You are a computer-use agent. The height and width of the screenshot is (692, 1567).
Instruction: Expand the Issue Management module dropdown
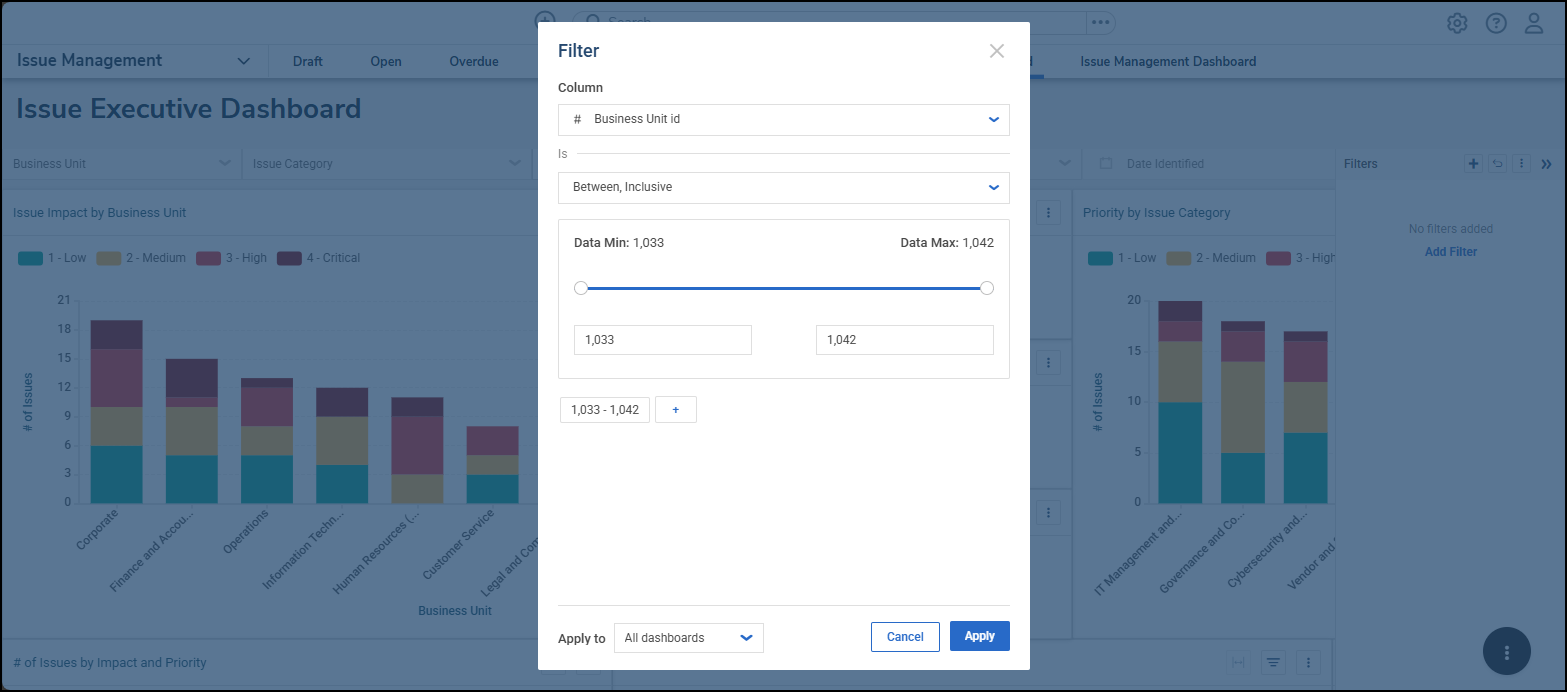click(244, 62)
